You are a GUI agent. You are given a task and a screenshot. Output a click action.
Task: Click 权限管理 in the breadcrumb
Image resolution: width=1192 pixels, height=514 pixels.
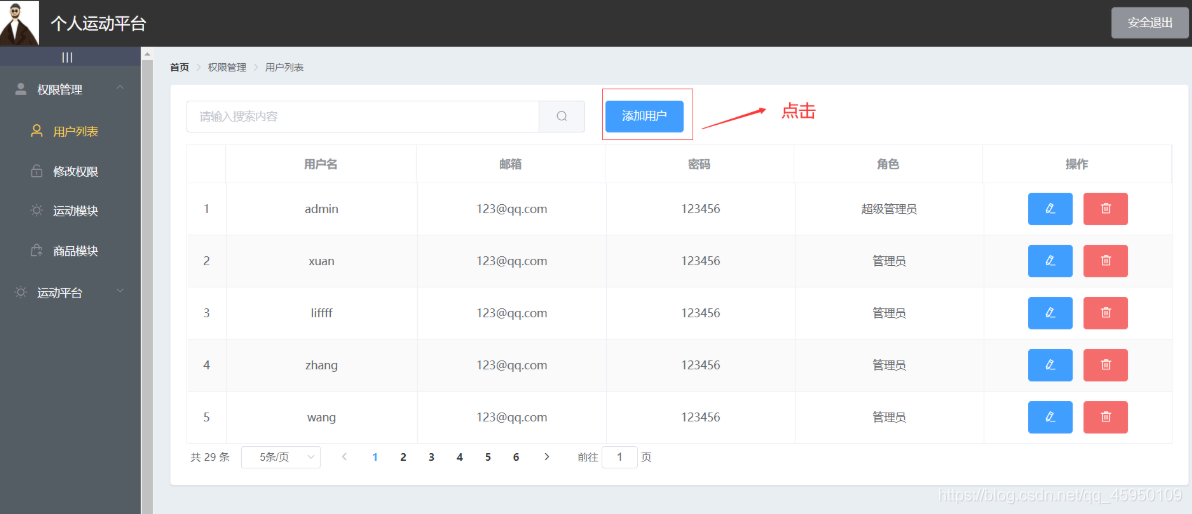(x=227, y=68)
